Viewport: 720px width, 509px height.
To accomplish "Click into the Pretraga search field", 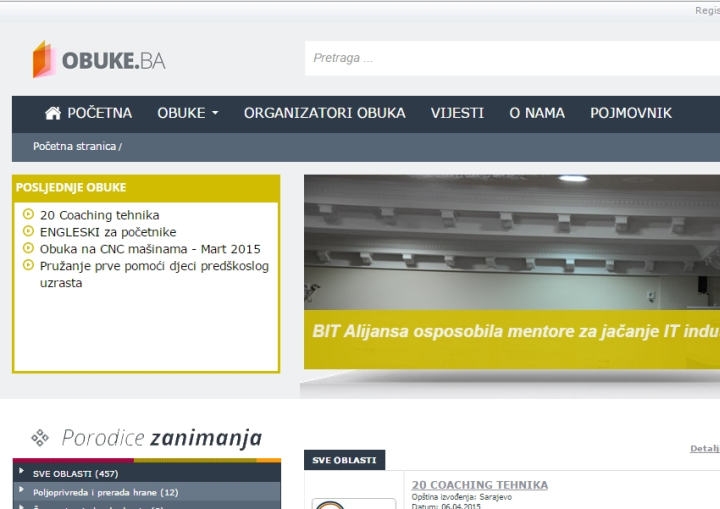I will click(x=510, y=58).
